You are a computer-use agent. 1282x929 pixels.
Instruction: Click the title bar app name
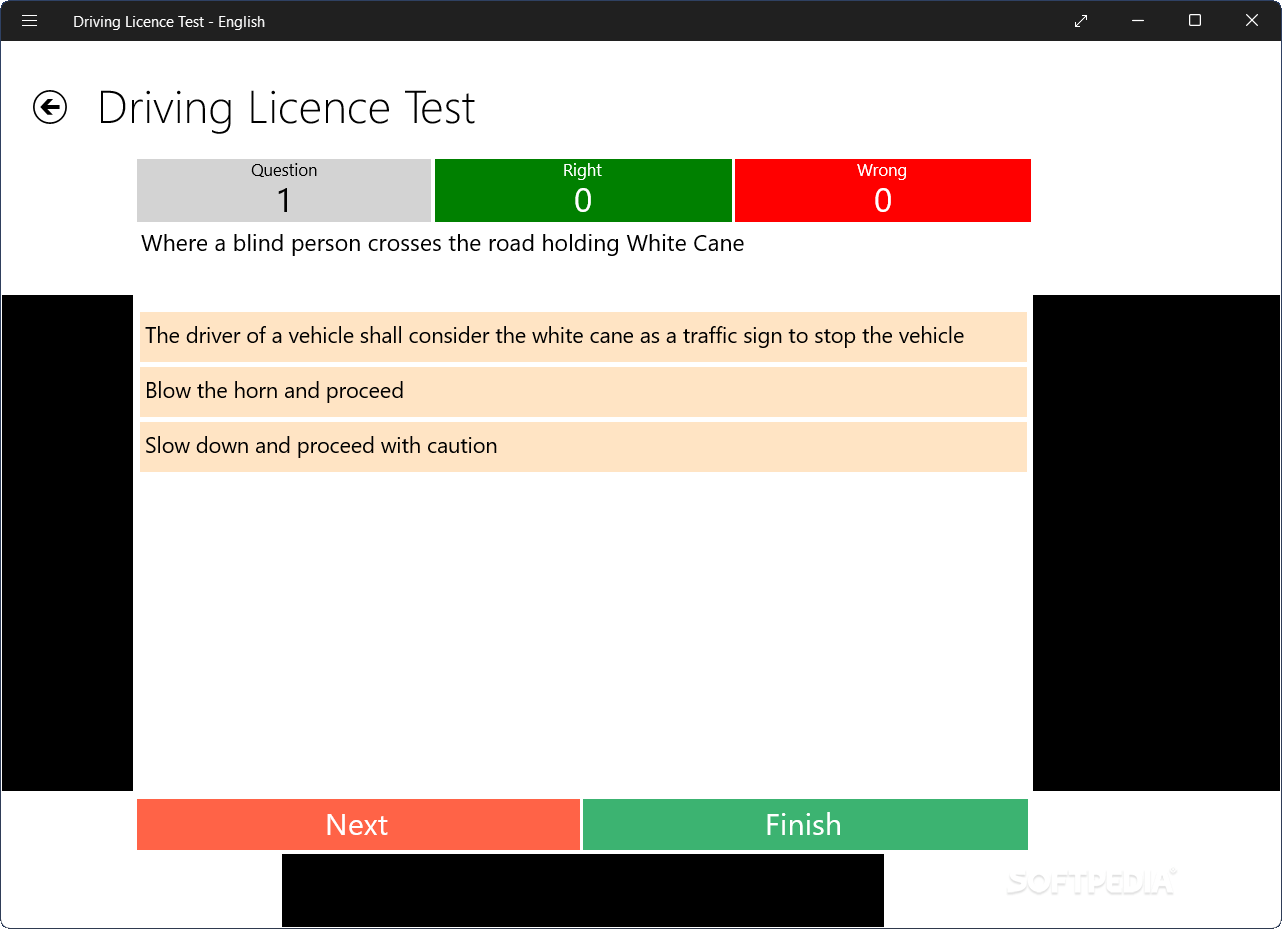168,21
